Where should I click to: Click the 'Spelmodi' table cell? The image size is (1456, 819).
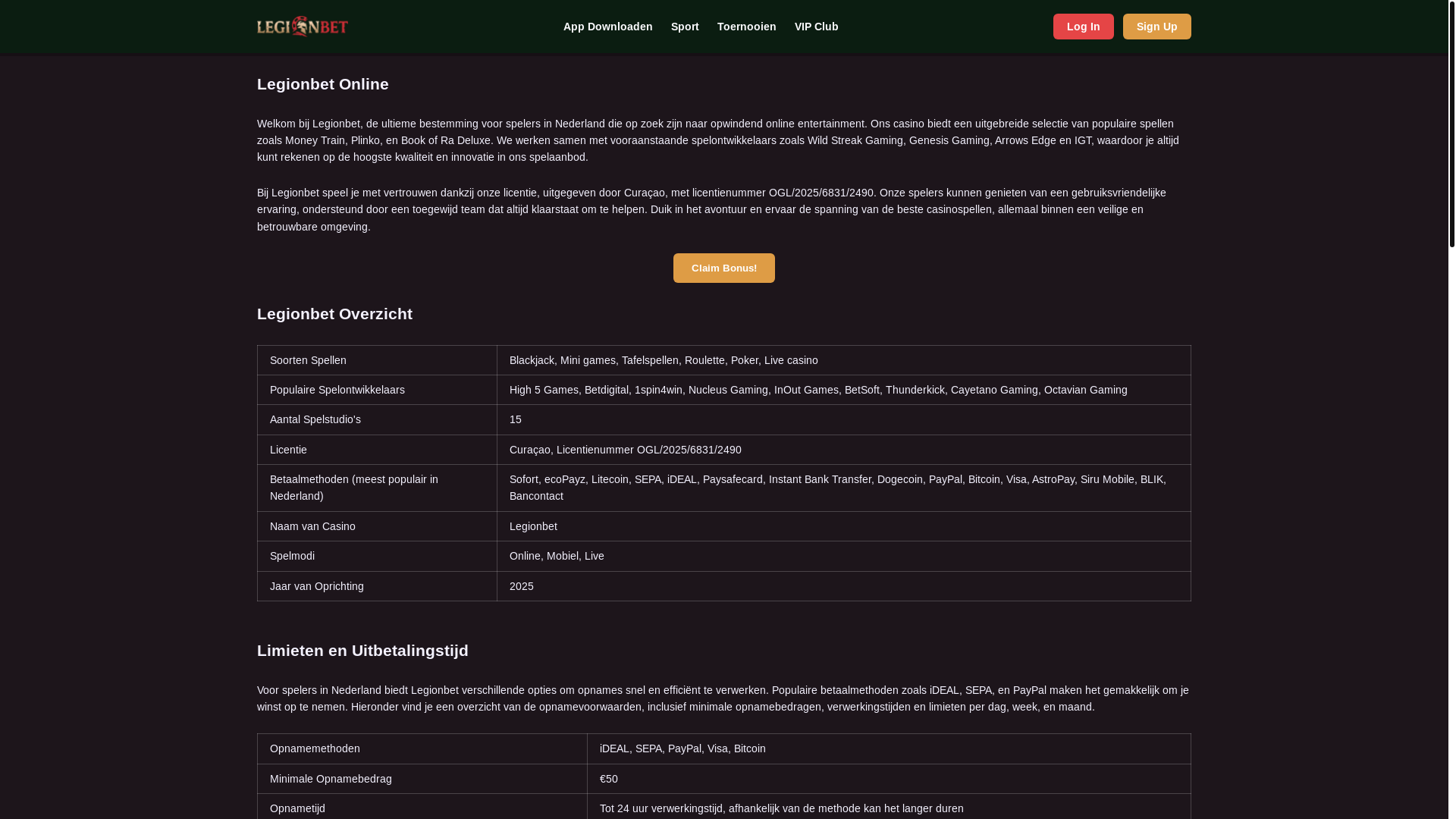tap(377, 556)
